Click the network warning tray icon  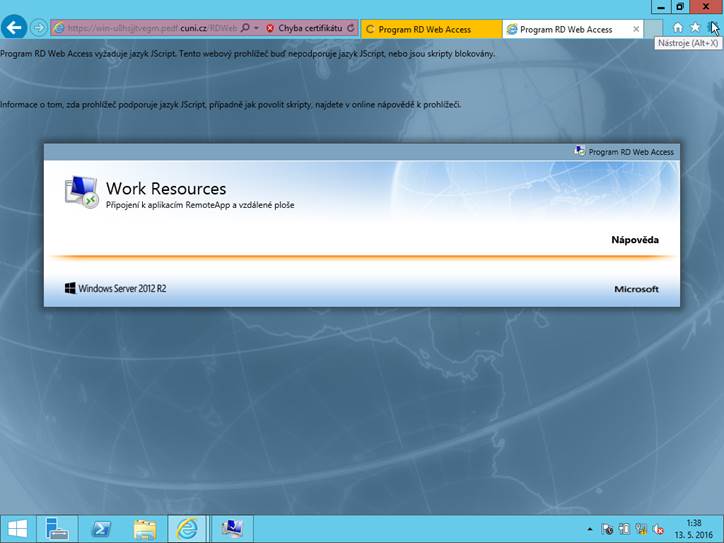[640, 529]
